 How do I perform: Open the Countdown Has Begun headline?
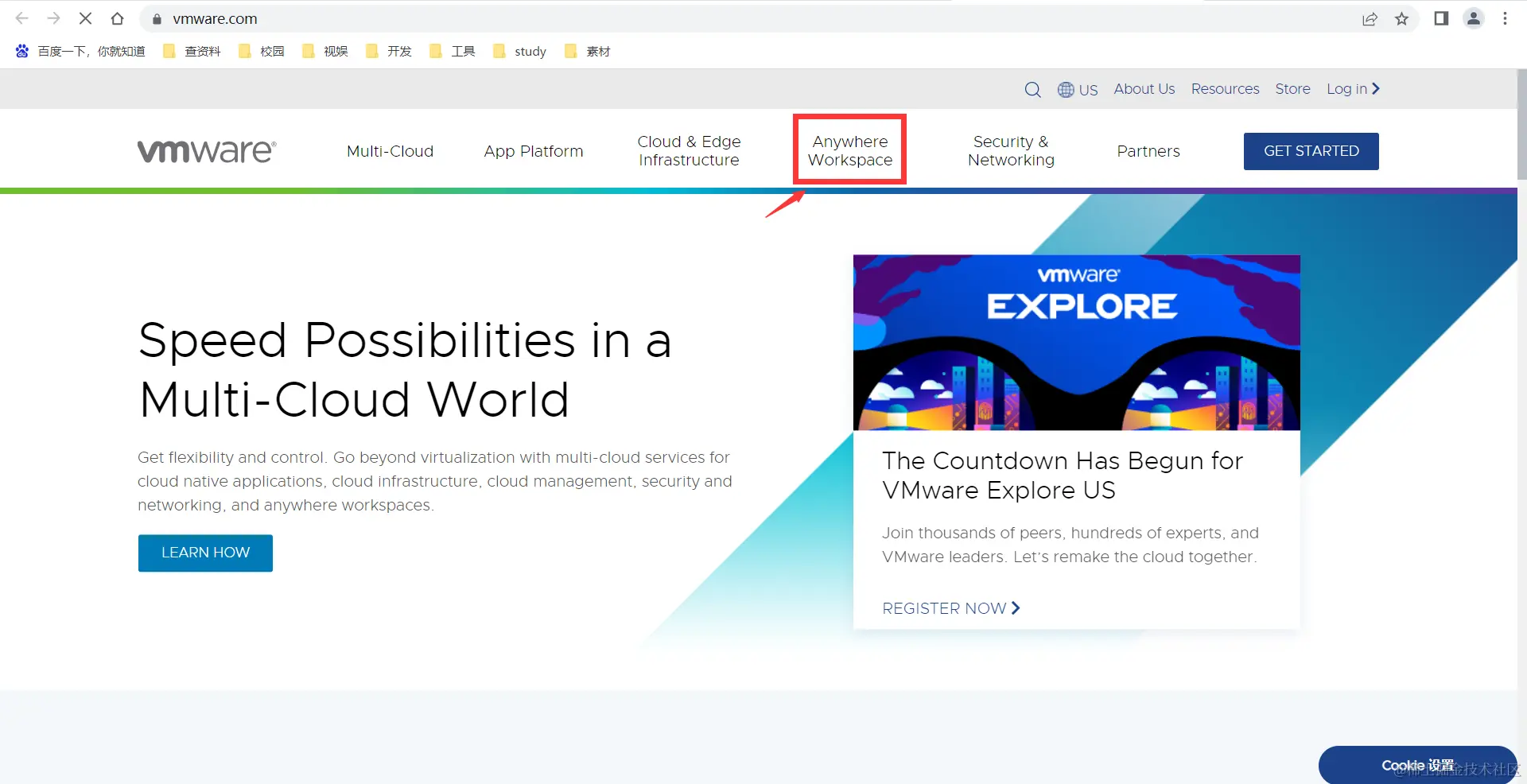point(1063,475)
